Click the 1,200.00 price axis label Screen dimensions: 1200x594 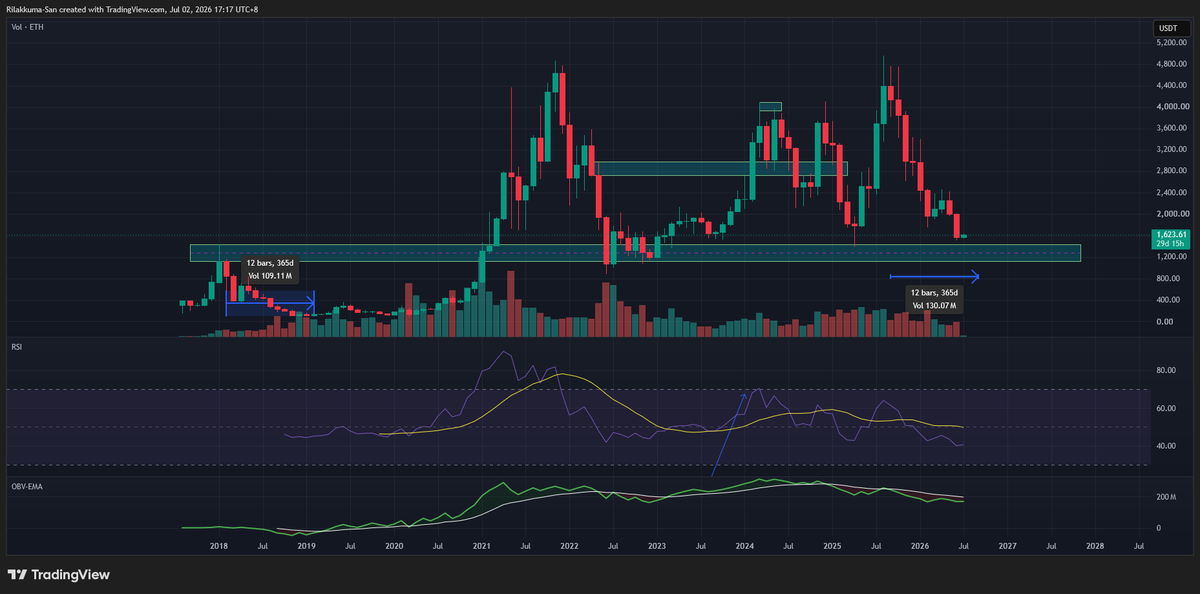tap(1171, 257)
